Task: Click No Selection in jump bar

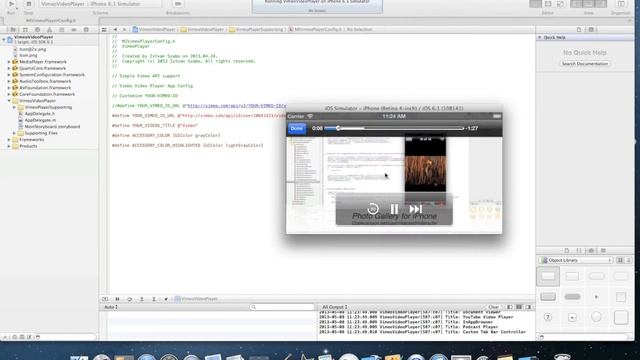Action: [360, 30]
